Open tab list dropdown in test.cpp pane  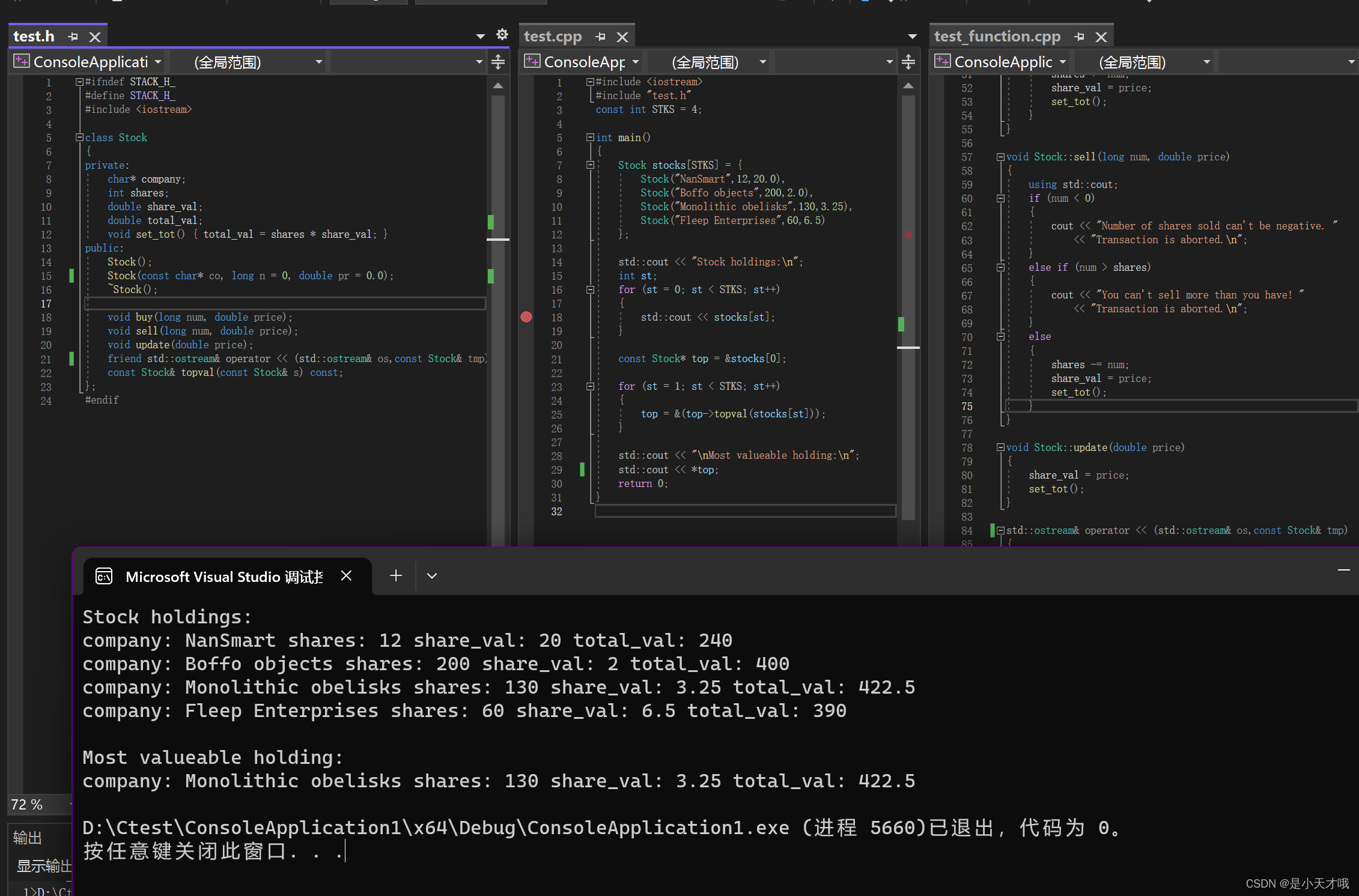(912, 37)
